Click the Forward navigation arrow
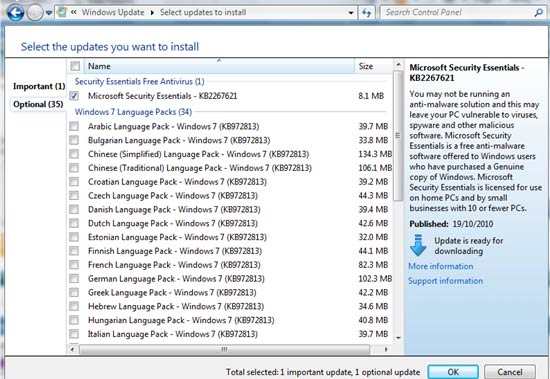Image resolution: width=550 pixels, height=379 pixels. pyautogui.click(x=35, y=13)
